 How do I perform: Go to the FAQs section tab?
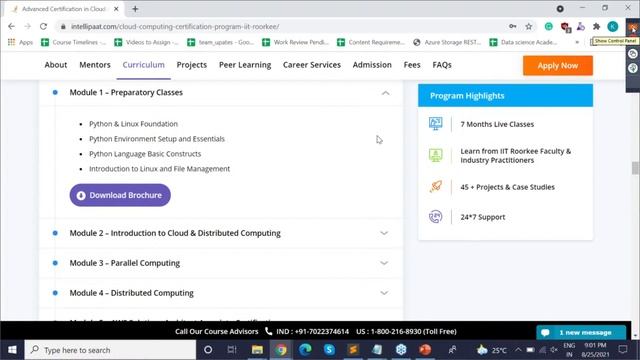pyautogui.click(x=442, y=65)
